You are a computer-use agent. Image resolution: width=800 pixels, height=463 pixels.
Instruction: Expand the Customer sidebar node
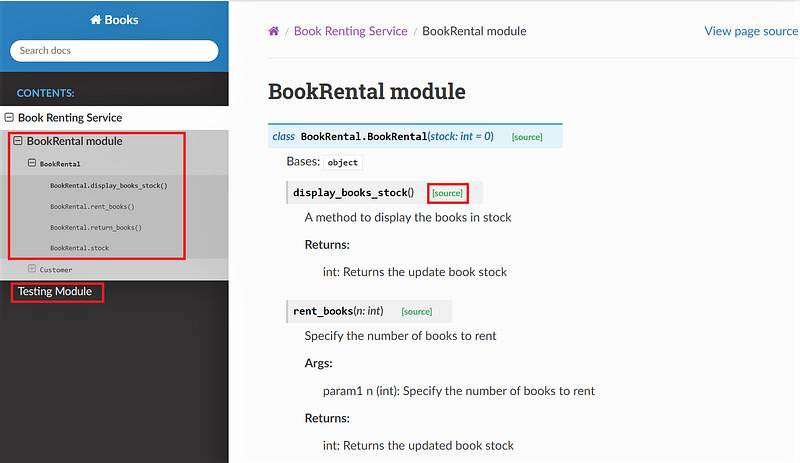pyautogui.click(x=32, y=269)
